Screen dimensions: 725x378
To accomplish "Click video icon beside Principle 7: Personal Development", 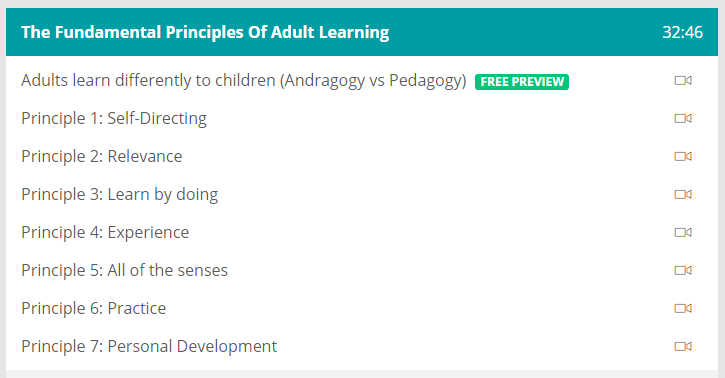I will coord(683,346).
